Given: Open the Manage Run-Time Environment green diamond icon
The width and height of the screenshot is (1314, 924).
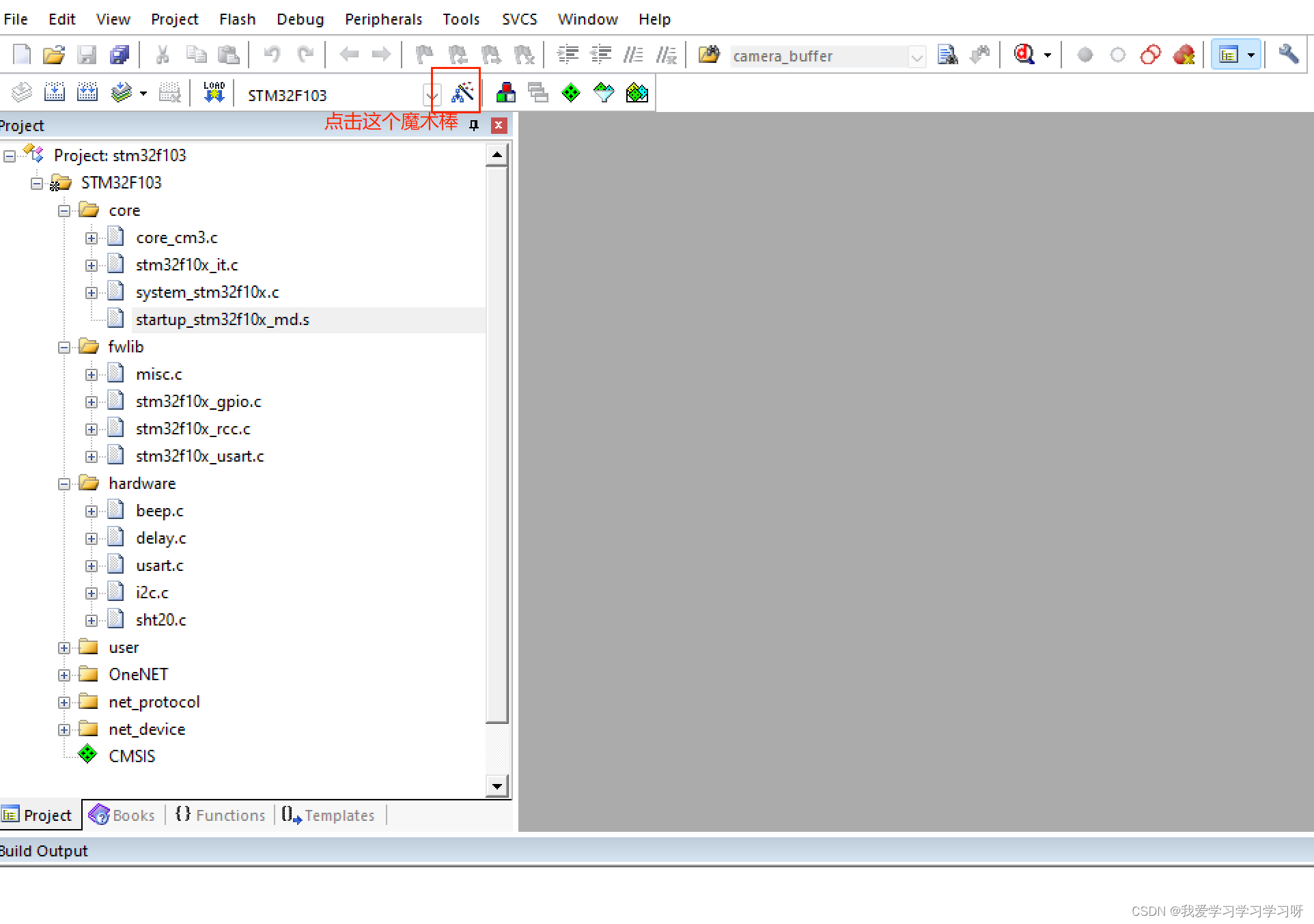Looking at the screenshot, I should tap(570, 92).
